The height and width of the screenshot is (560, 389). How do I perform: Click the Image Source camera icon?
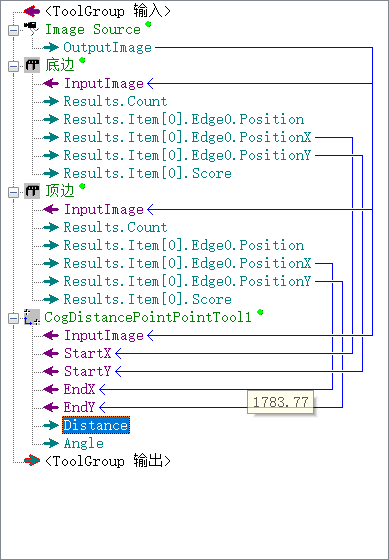coord(31,29)
